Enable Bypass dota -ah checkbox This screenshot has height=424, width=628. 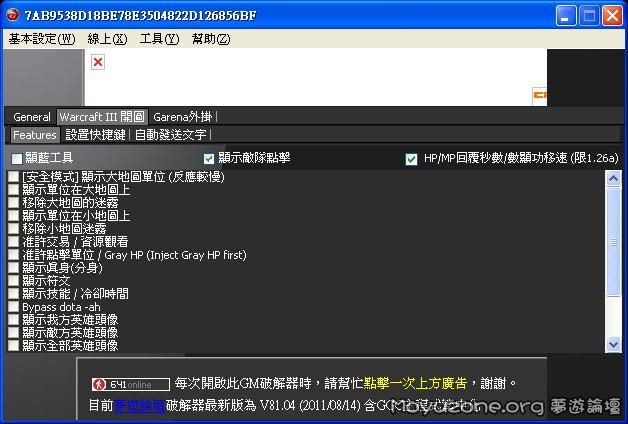pos(14,307)
